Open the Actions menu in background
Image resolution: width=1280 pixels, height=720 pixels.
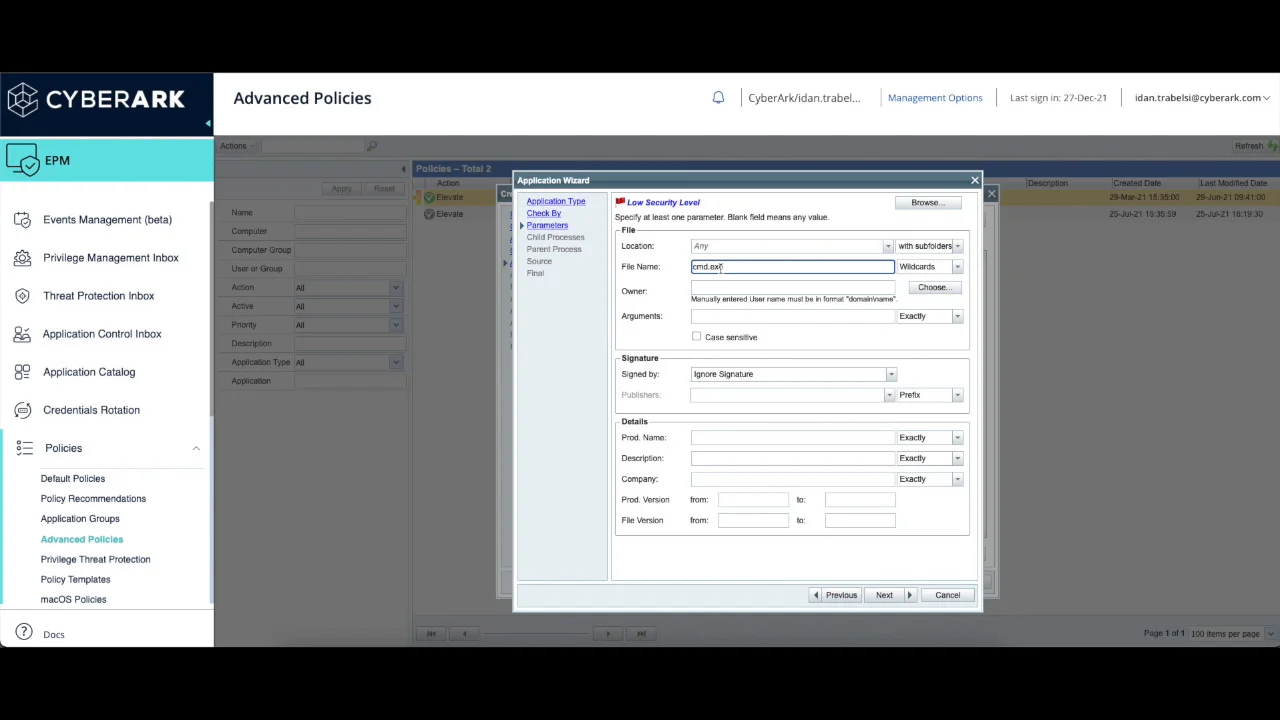click(237, 146)
